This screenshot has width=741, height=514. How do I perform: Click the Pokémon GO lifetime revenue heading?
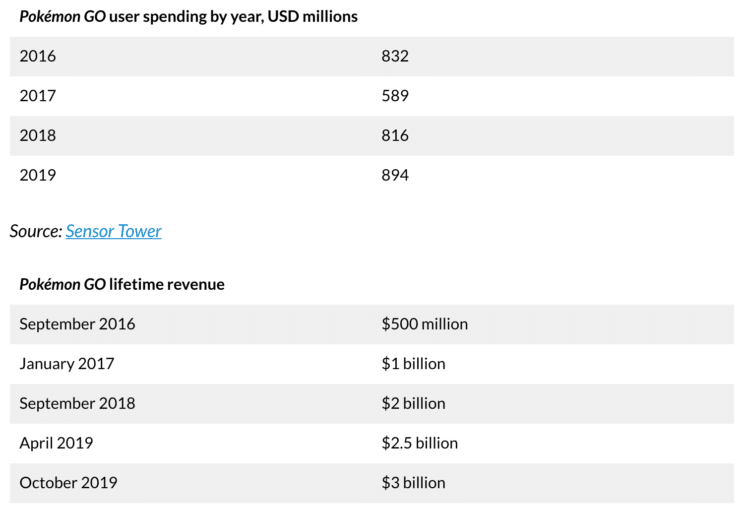click(x=122, y=284)
